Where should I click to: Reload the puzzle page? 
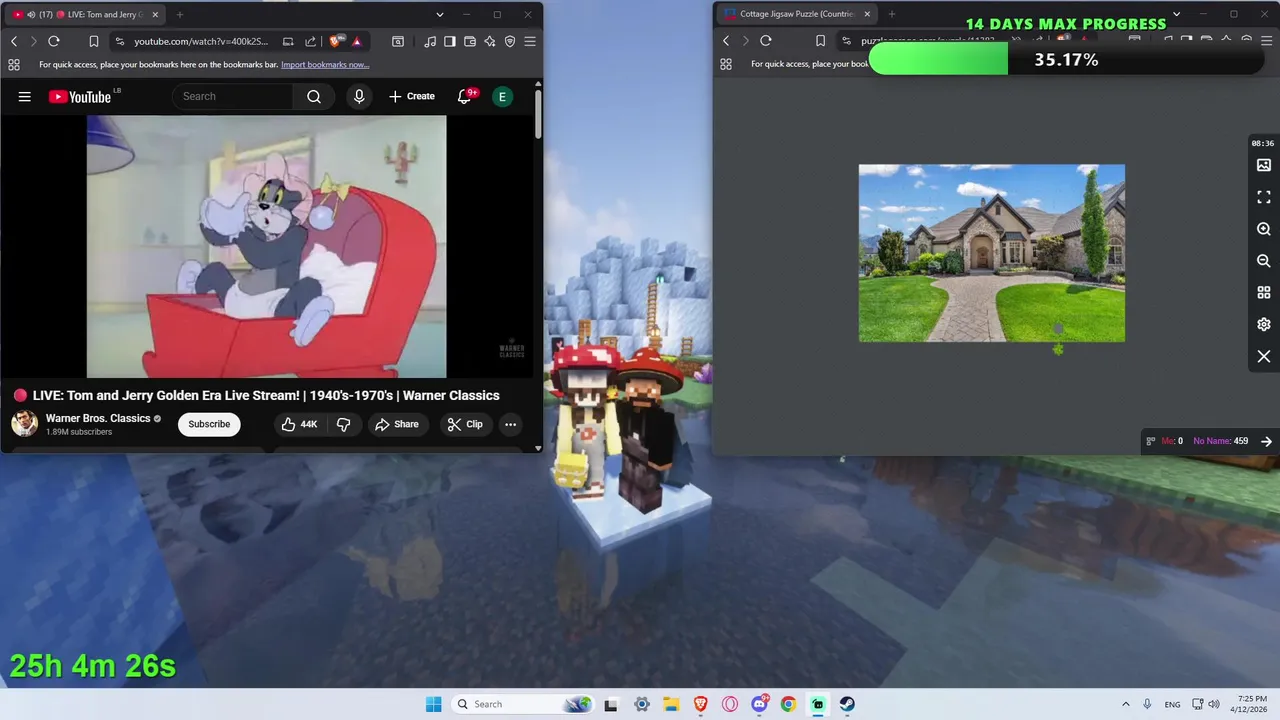click(x=766, y=41)
